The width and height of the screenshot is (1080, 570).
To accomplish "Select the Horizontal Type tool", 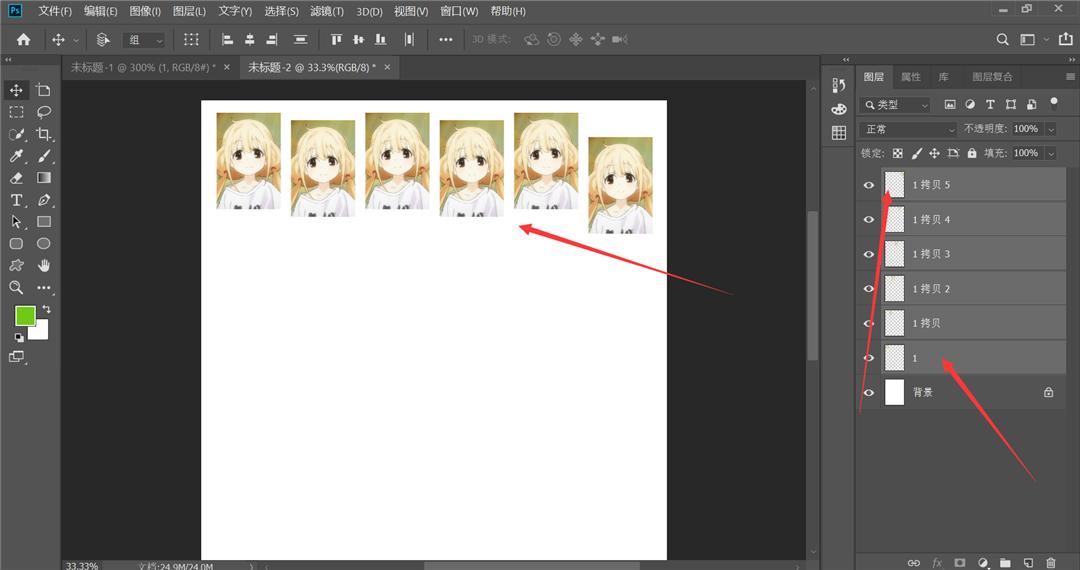I will tap(17, 200).
